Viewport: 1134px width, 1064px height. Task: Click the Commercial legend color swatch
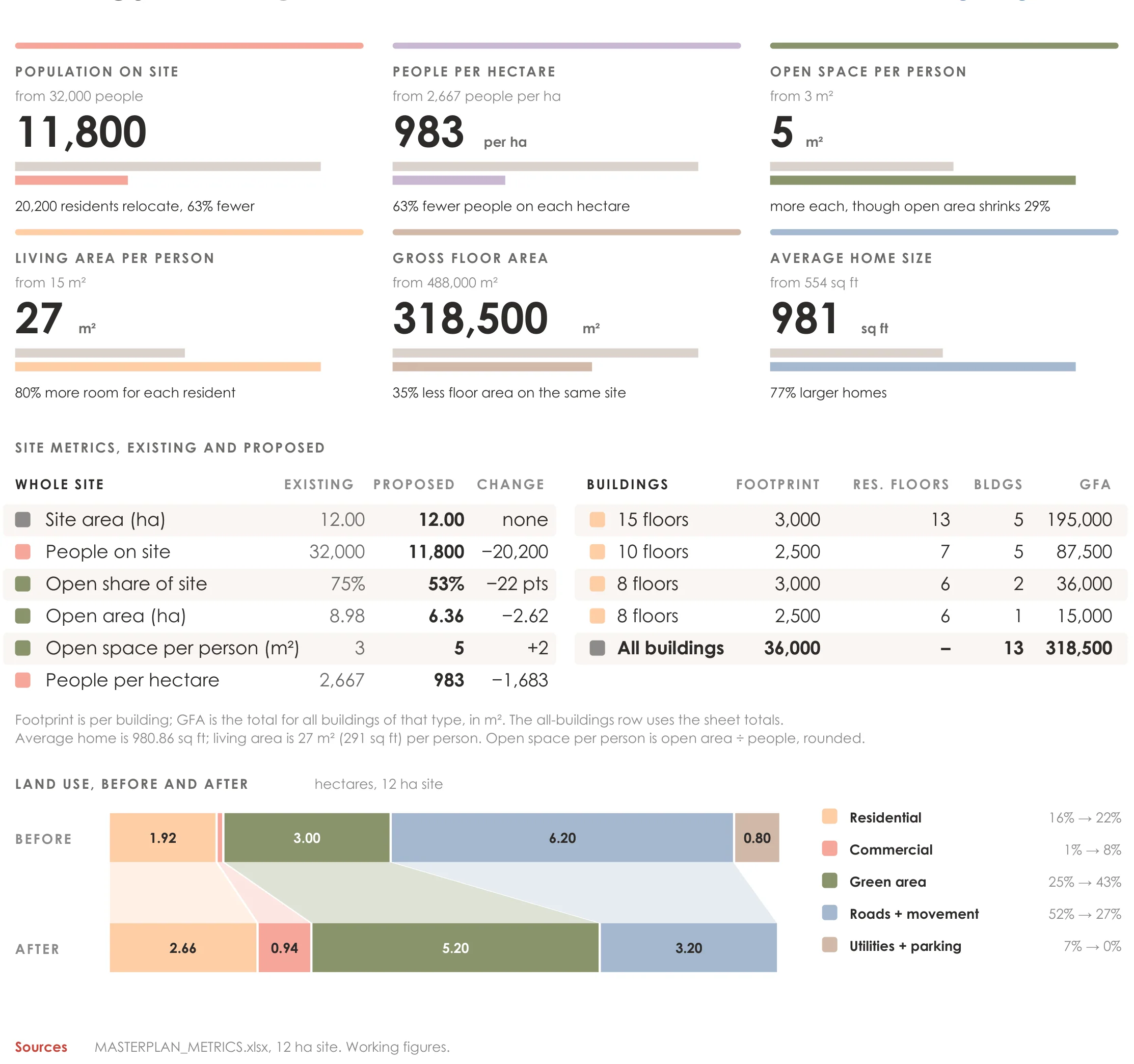tap(829, 848)
